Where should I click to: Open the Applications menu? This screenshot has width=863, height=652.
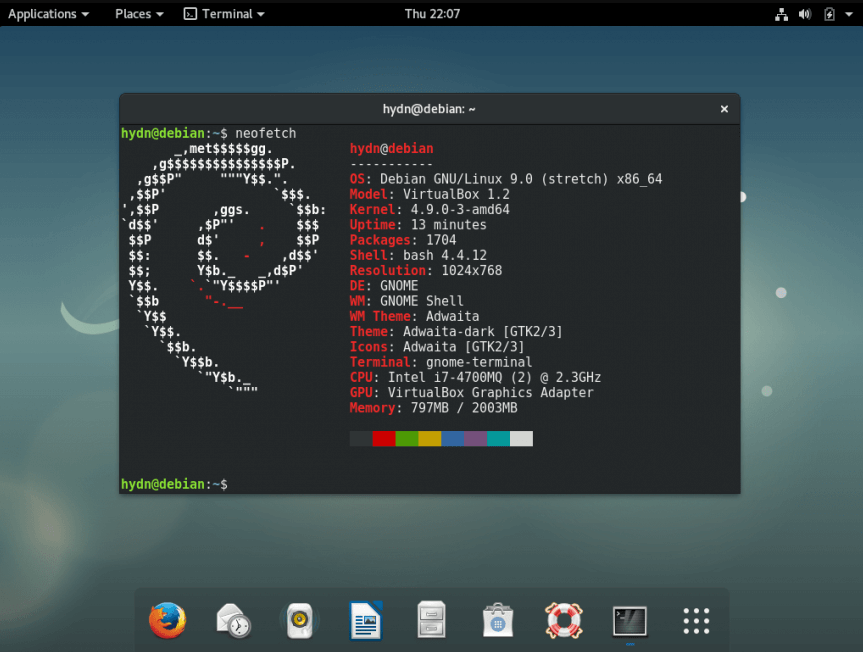click(x=48, y=14)
